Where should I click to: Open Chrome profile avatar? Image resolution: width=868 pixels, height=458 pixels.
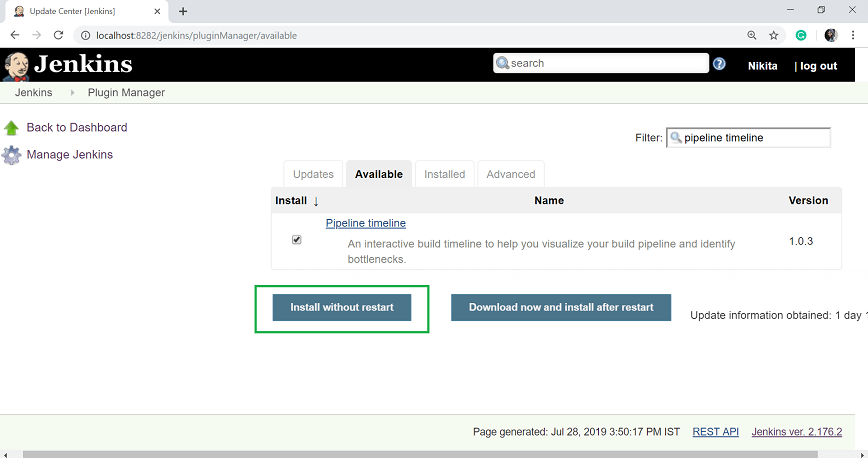(x=830, y=35)
